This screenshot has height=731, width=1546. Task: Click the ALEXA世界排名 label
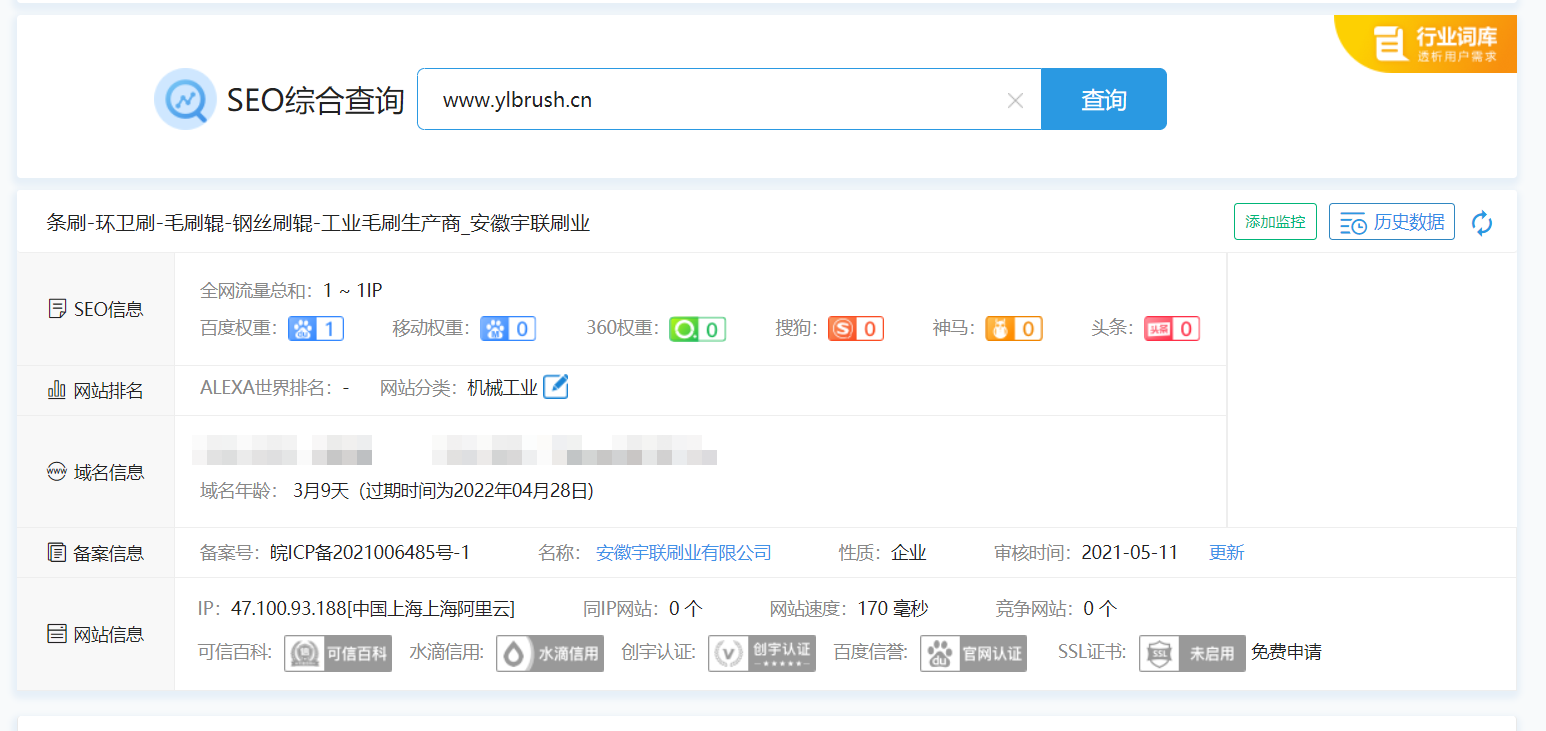coord(267,388)
